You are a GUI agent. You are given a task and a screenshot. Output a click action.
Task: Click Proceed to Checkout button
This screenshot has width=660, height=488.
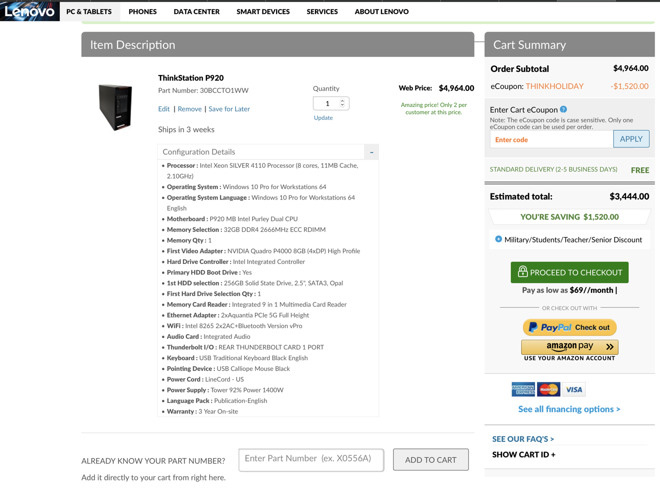pyautogui.click(x=570, y=272)
